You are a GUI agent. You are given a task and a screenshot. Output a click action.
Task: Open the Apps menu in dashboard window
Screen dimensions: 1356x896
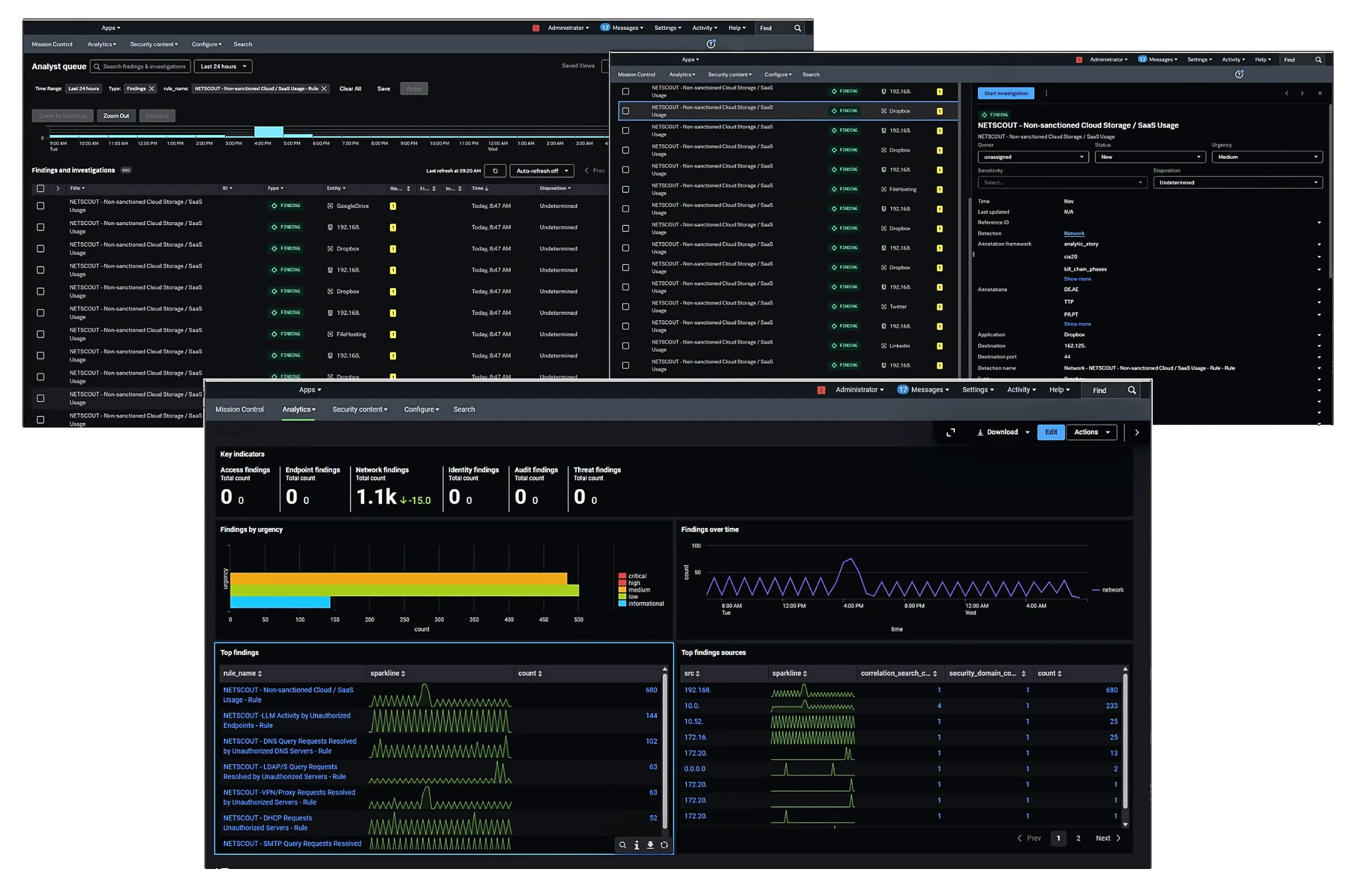310,390
